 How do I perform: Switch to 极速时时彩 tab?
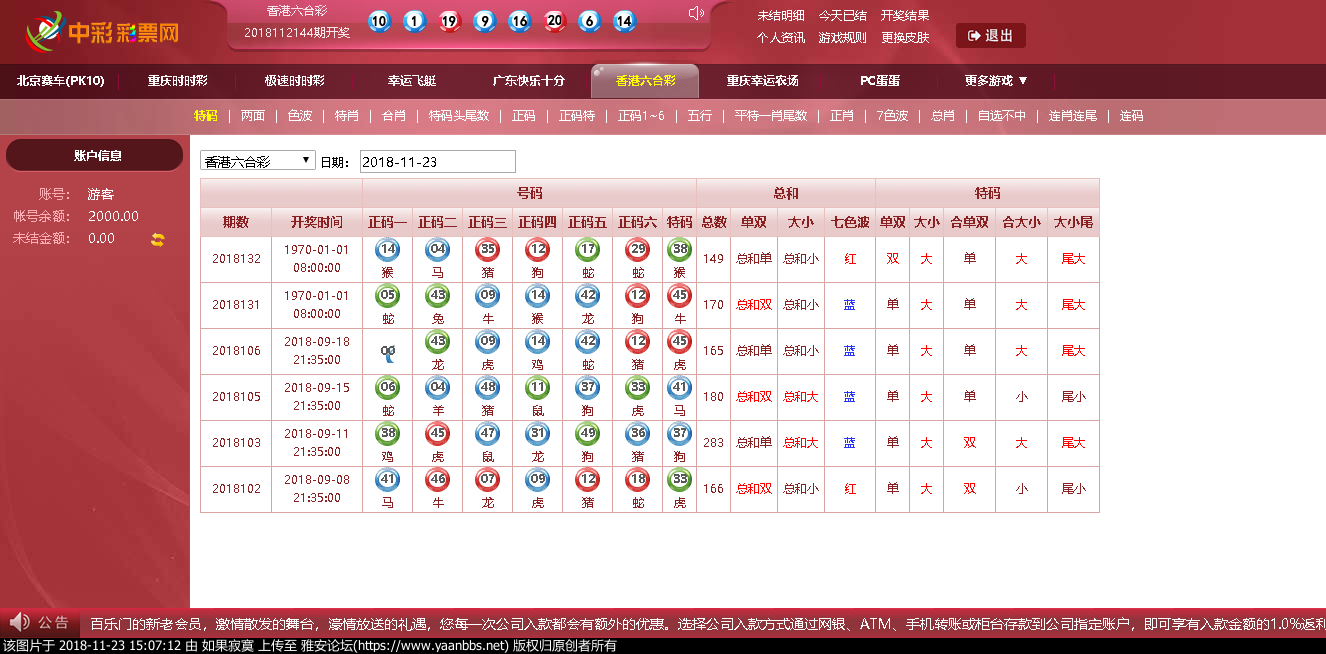[294, 81]
